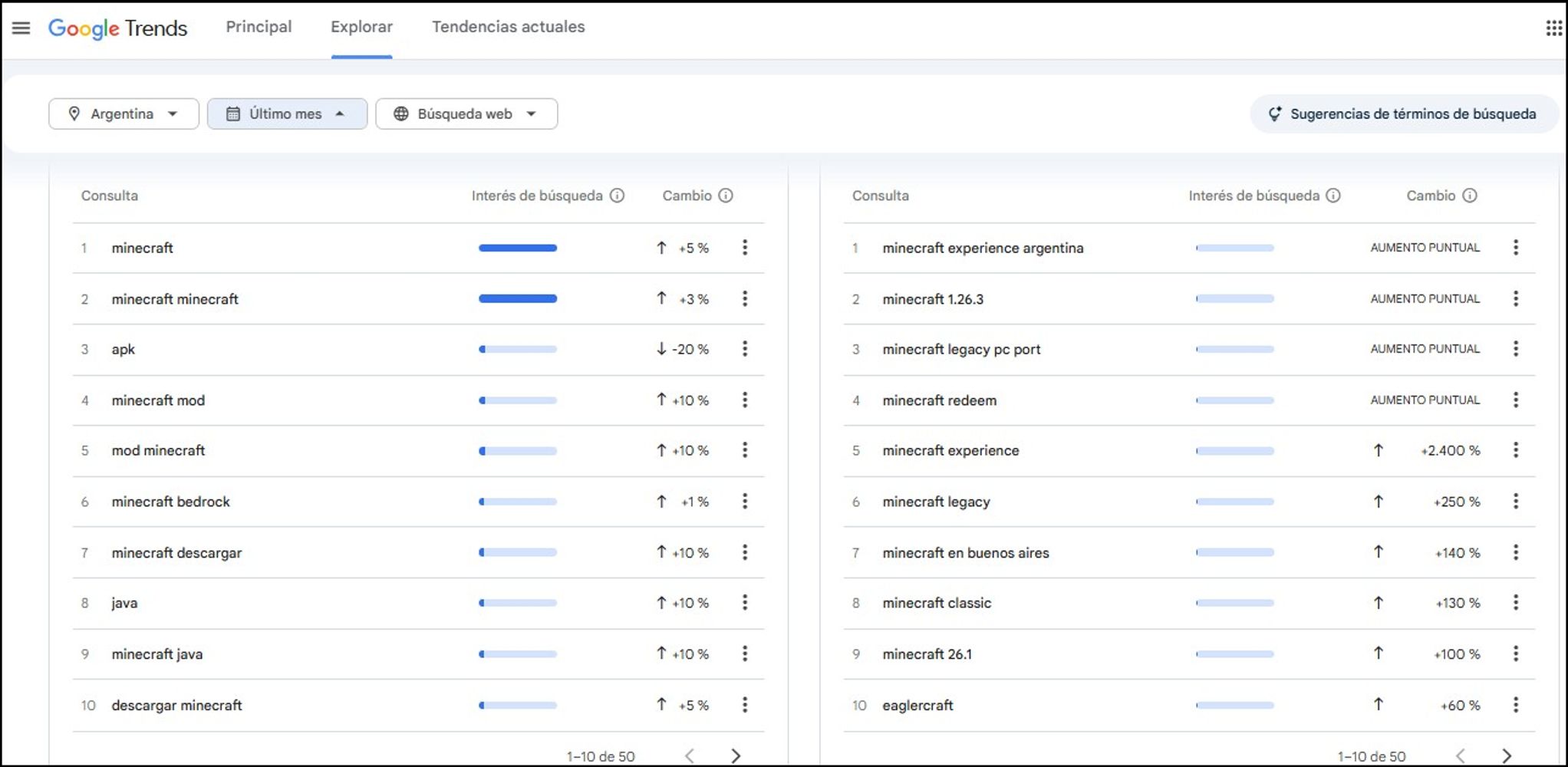Open the minecraft redeem query
The height and width of the screenshot is (767, 1568).
click(940, 400)
